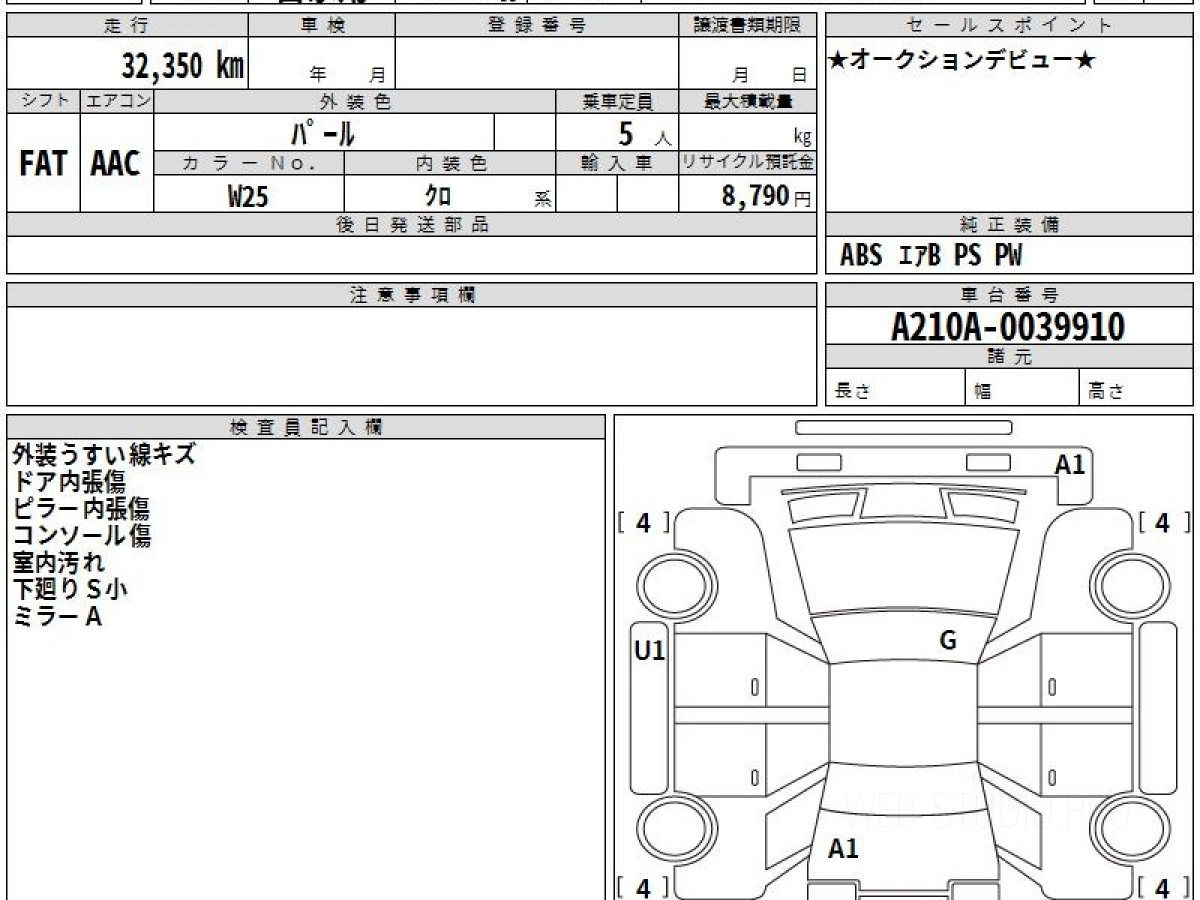Screen dimensions: 1200x900
Task: Select the 8,790円 recycle deposit amount
Action: [x=767, y=196]
